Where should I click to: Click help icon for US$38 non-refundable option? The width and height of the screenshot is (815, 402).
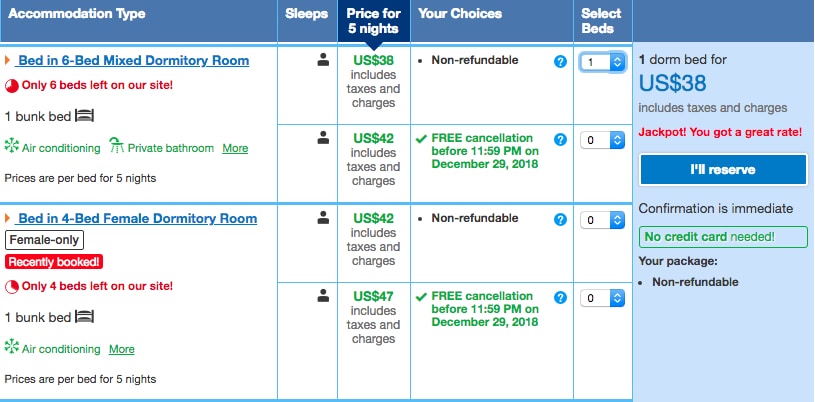[560, 61]
